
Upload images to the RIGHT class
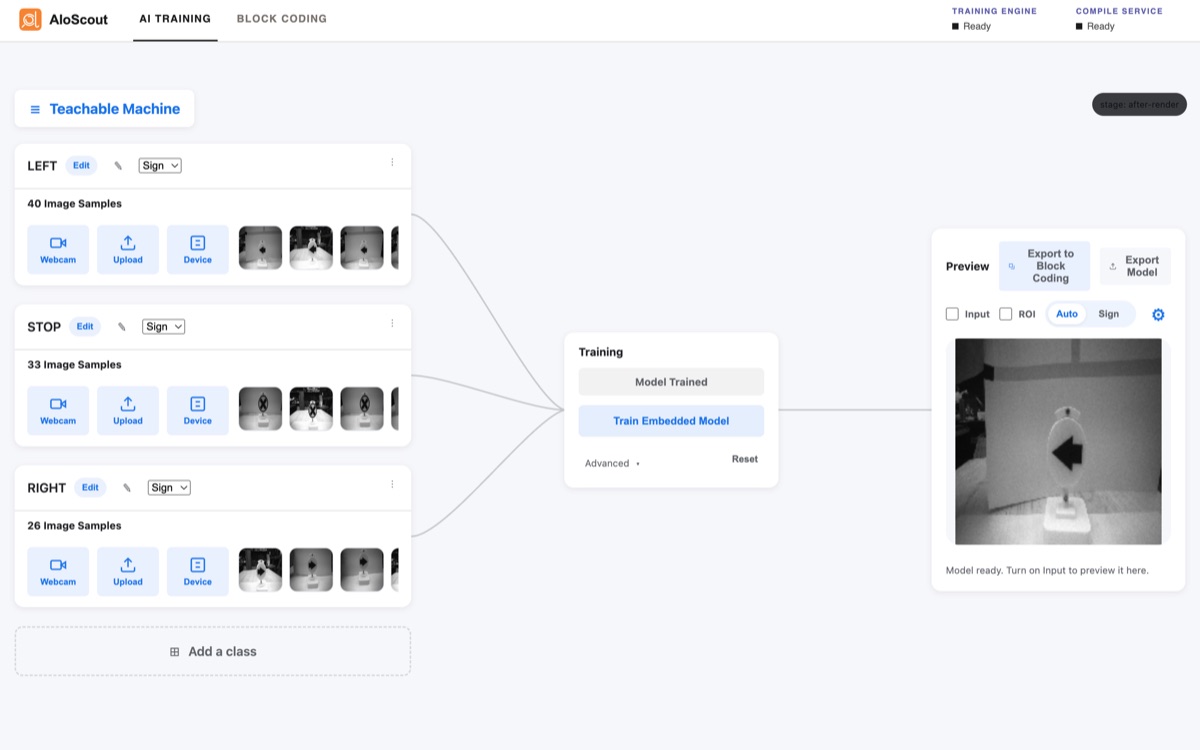click(x=128, y=571)
